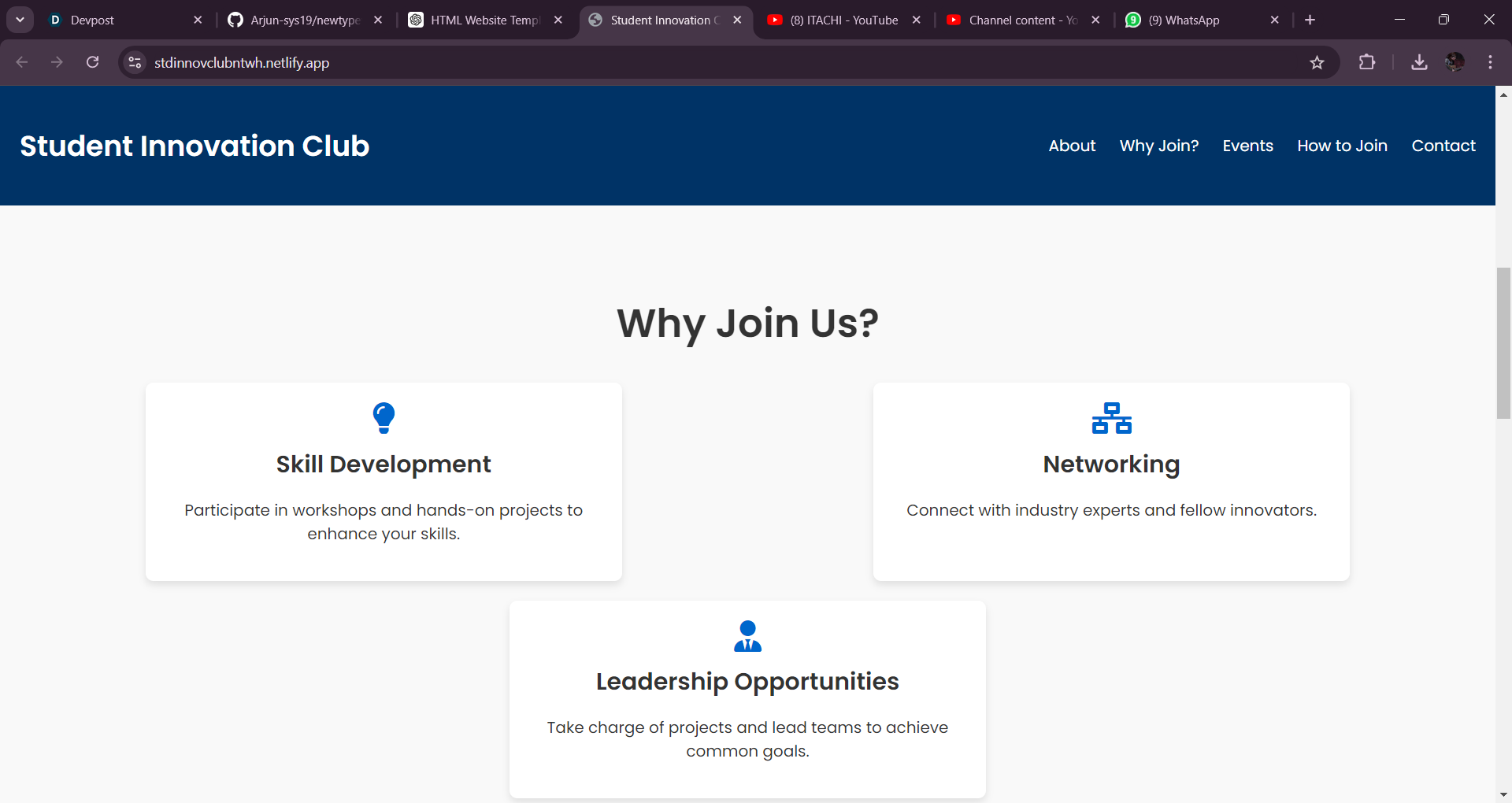Switch to the Arjun-sys19/newtype GitHub tab
Image resolution: width=1512 pixels, height=803 pixels.
click(306, 20)
